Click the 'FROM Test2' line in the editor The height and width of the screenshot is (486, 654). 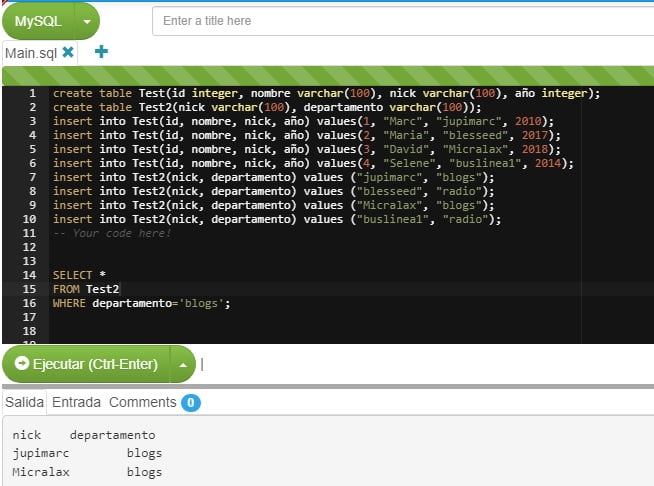click(86, 289)
